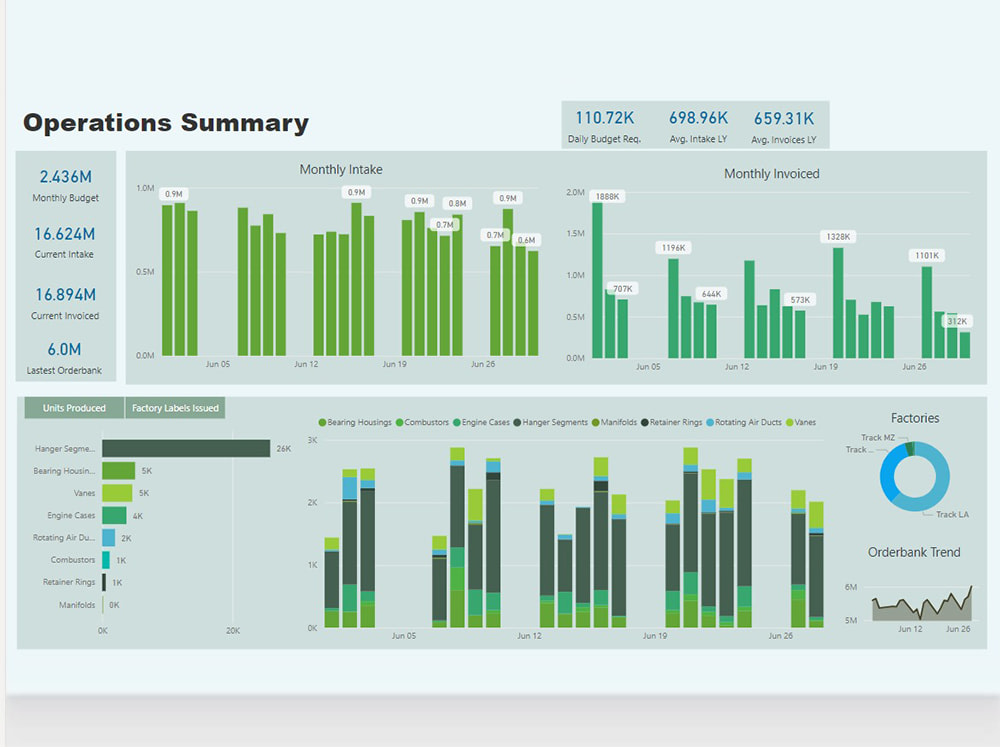Click the 573K data label

click(x=800, y=300)
